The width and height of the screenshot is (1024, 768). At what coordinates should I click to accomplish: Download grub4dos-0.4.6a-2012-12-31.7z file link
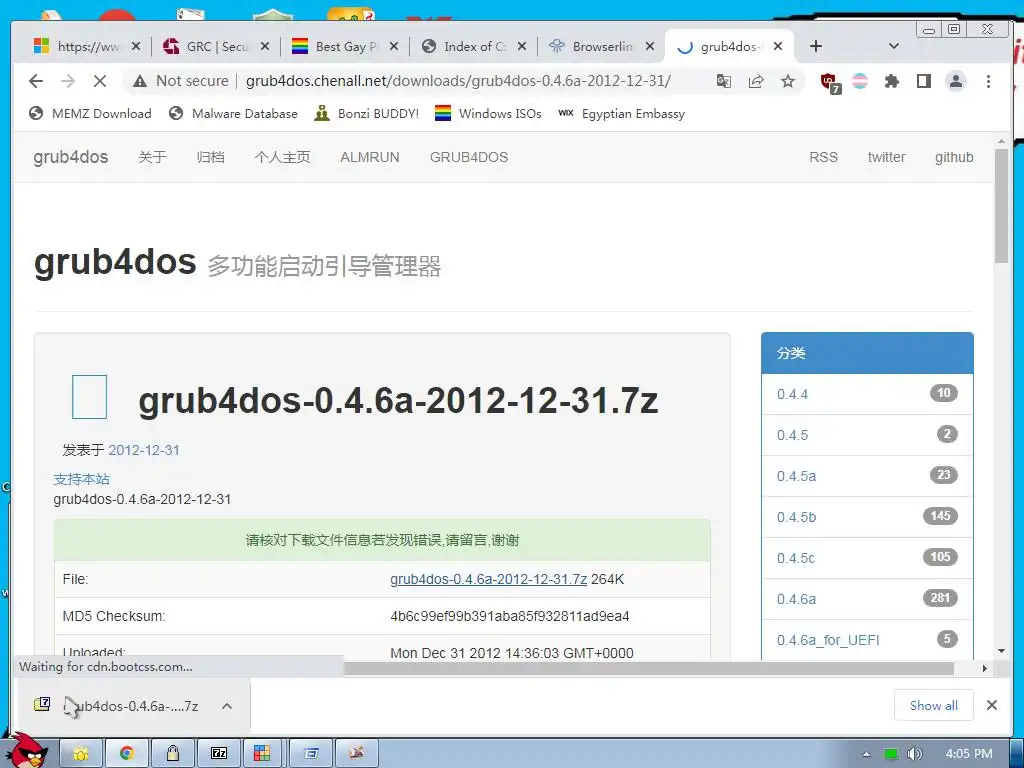488,579
